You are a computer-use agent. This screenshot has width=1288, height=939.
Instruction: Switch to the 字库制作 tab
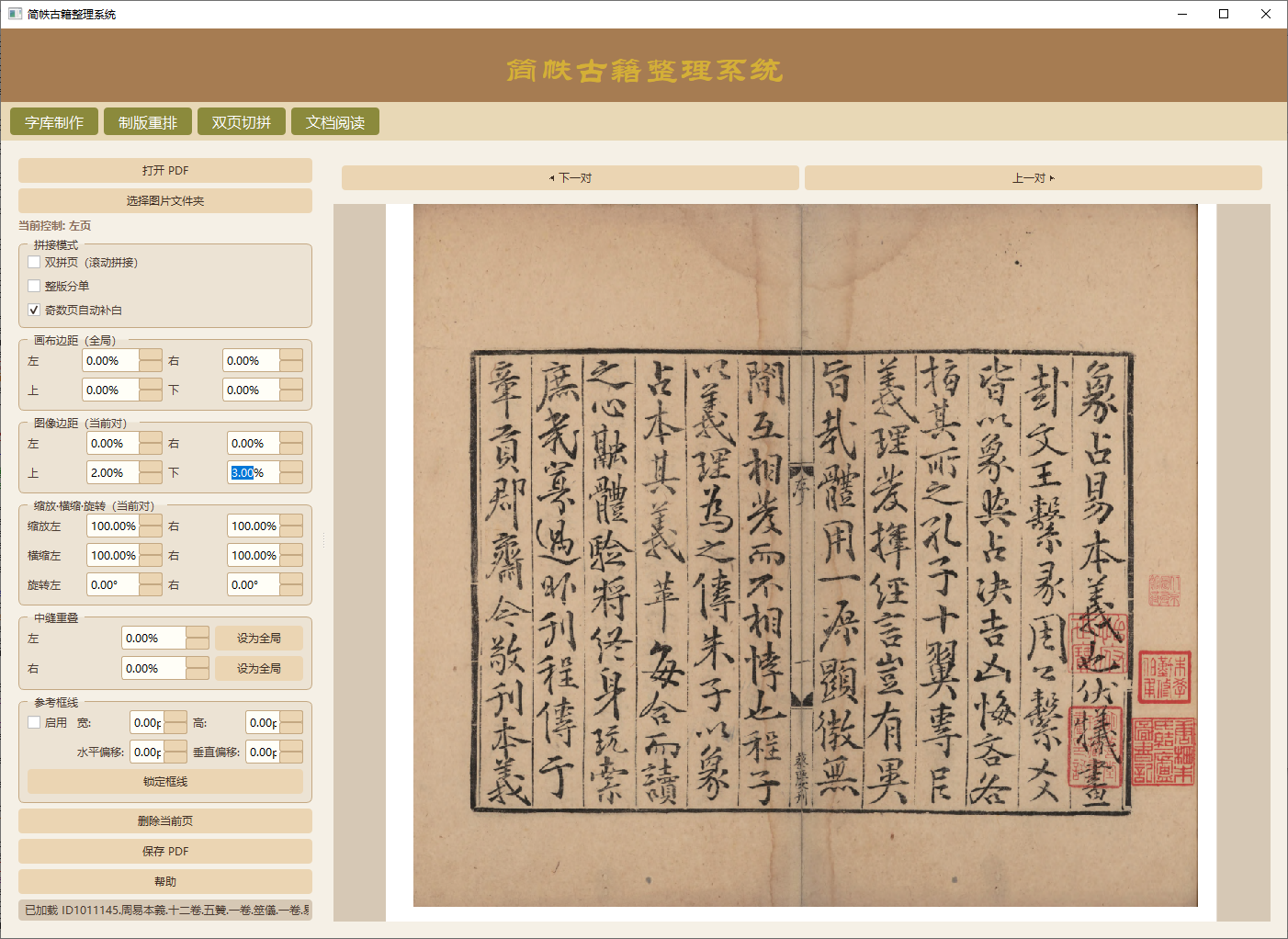click(54, 122)
